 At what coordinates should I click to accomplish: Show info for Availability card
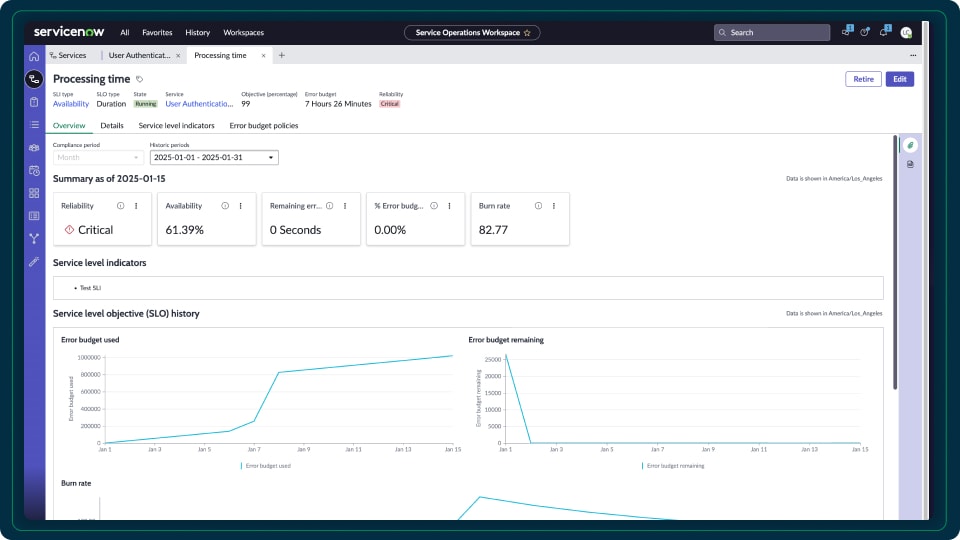point(225,206)
